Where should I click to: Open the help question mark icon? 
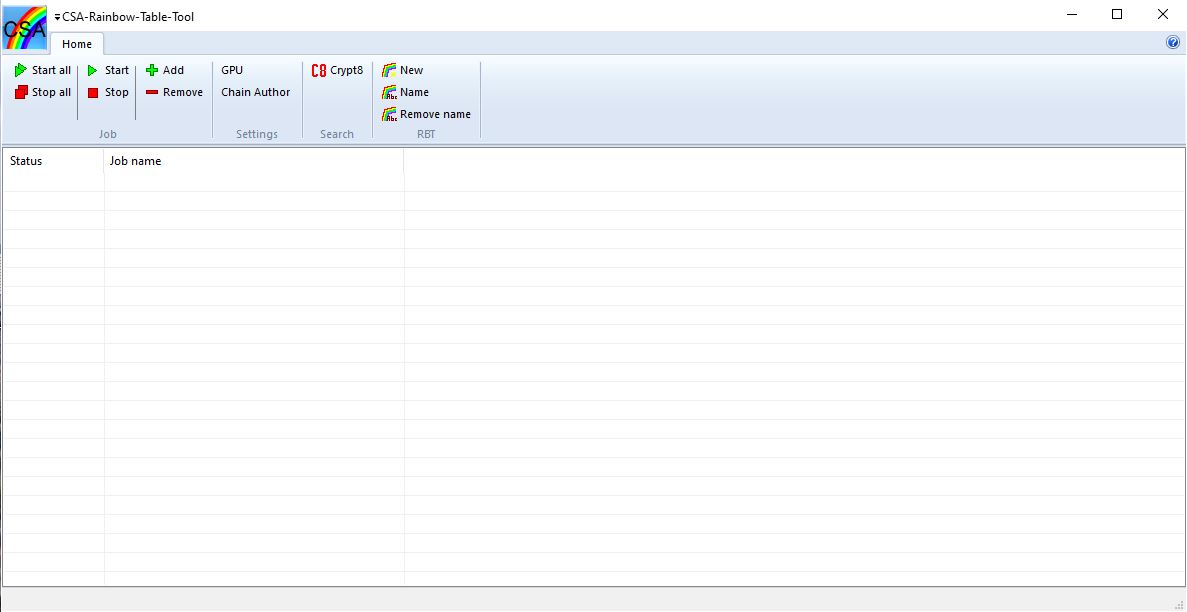1173,42
